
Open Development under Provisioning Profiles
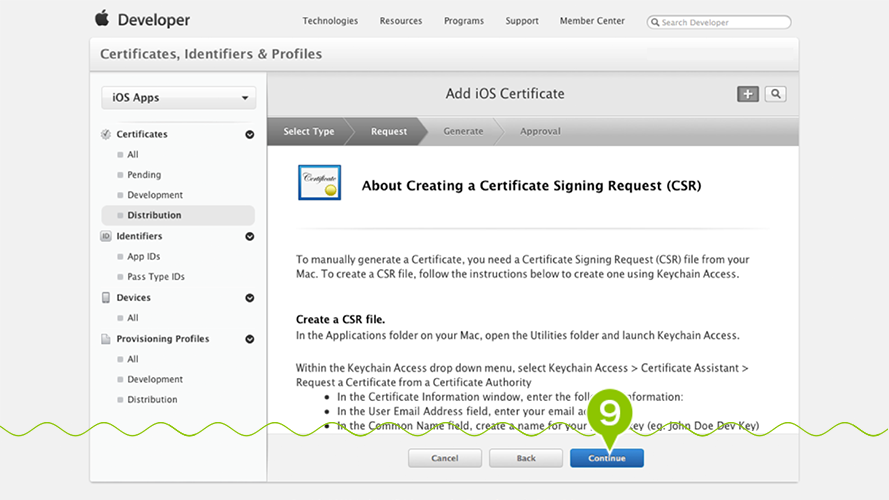[x=155, y=379]
